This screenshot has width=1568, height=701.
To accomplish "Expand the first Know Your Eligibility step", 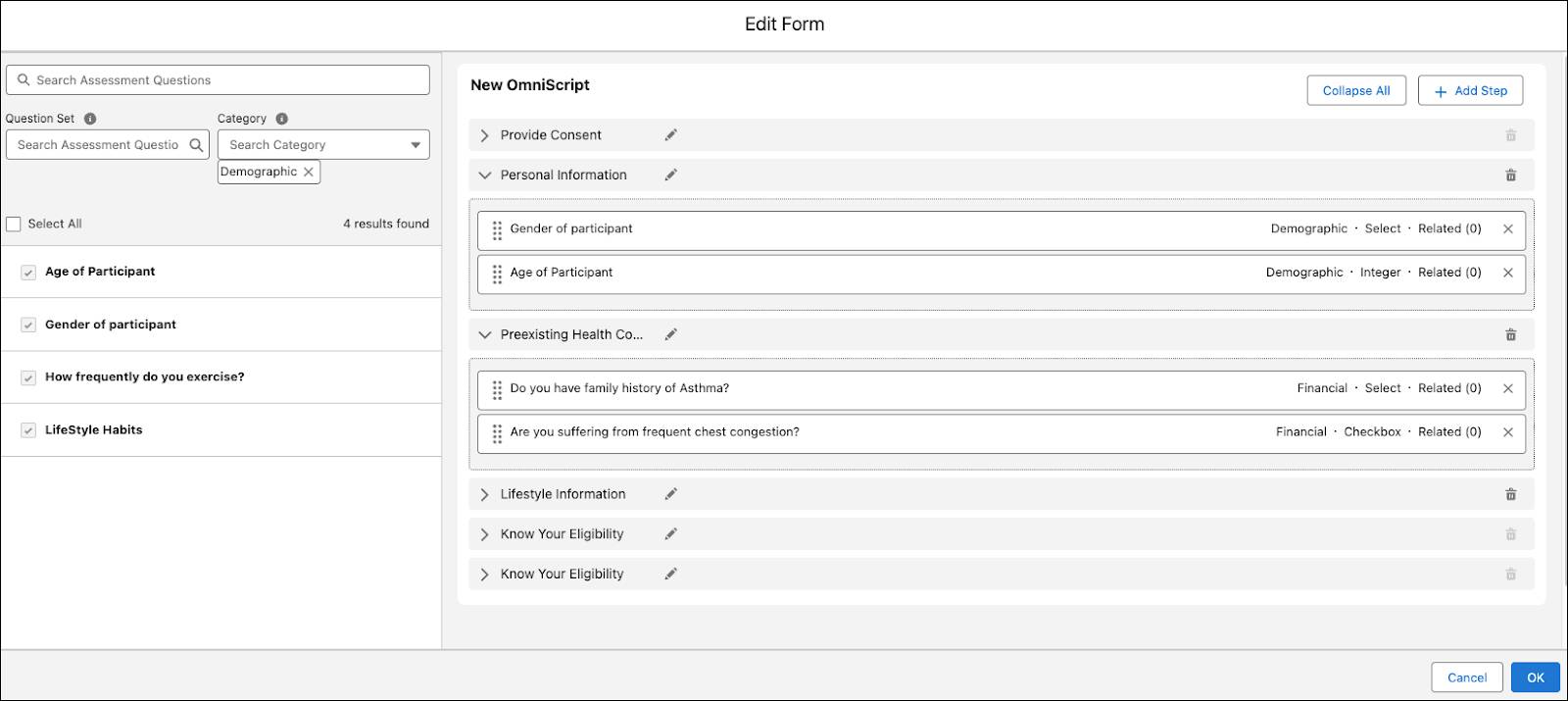I will coord(484,534).
